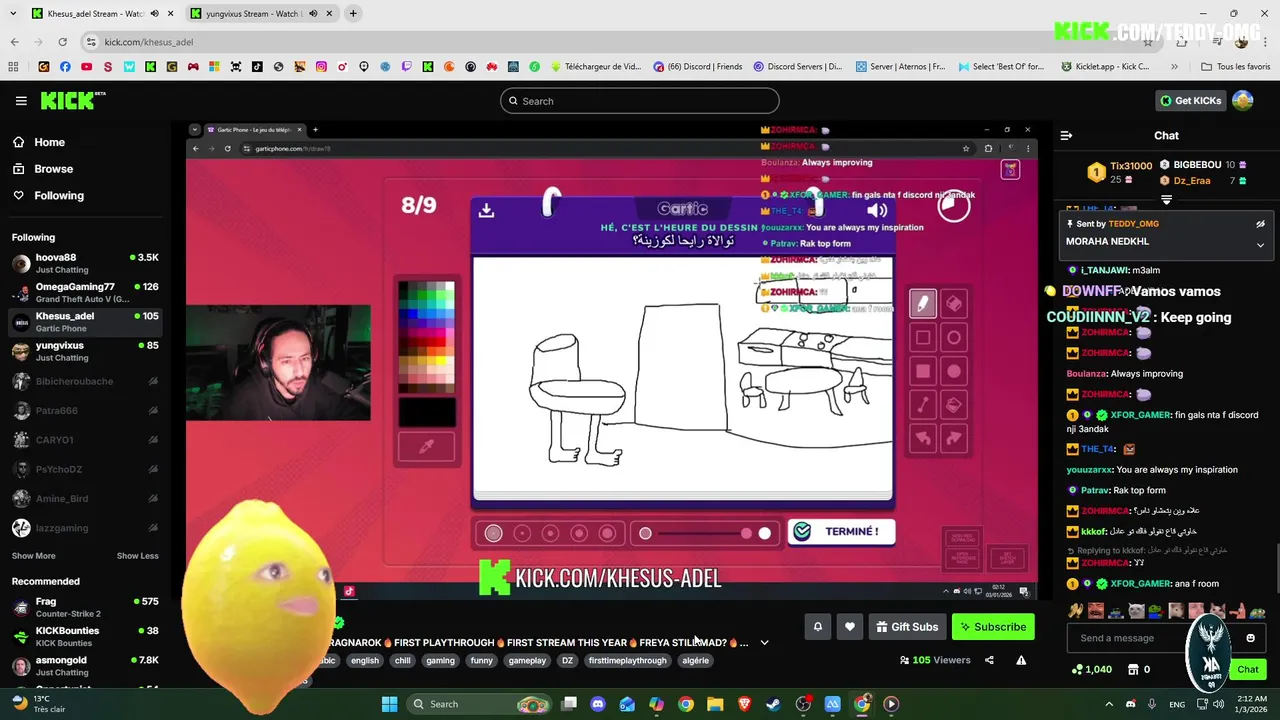Open the browser tab list dropdown
The height and width of the screenshot is (720, 1280).
(x=13, y=14)
